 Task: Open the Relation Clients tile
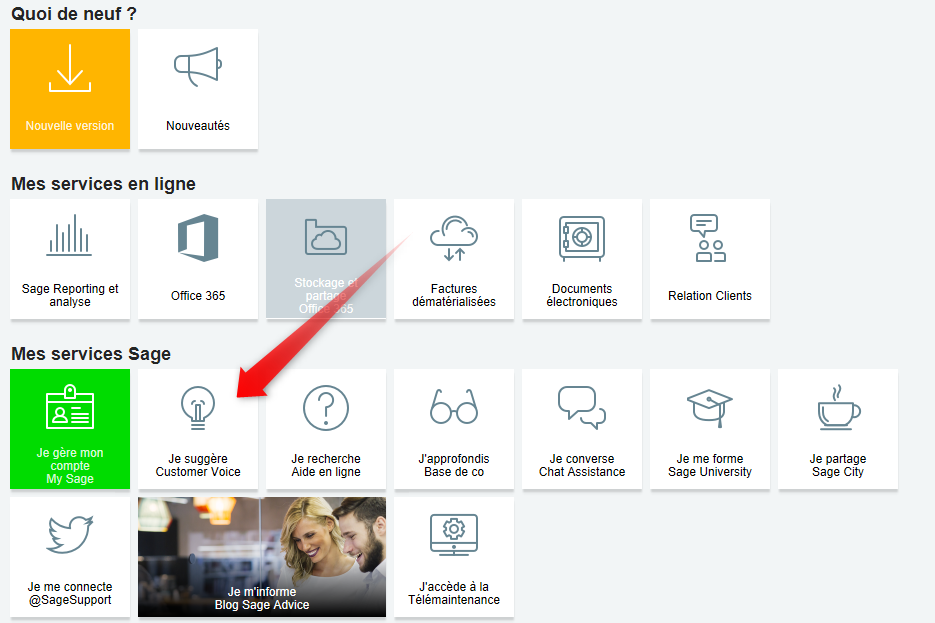point(710,259)
